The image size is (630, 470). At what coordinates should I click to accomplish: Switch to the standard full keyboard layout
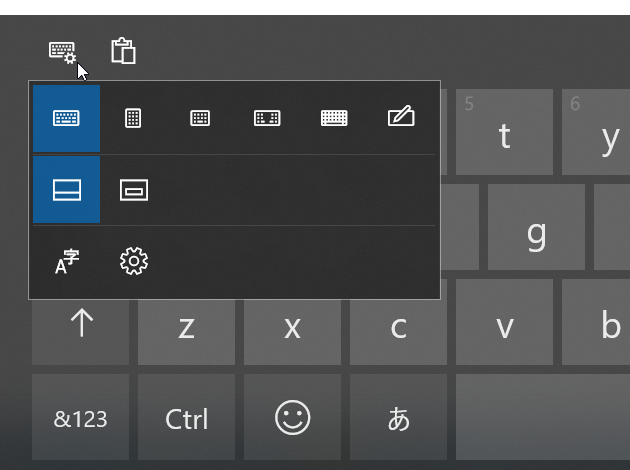coord(334,119)
